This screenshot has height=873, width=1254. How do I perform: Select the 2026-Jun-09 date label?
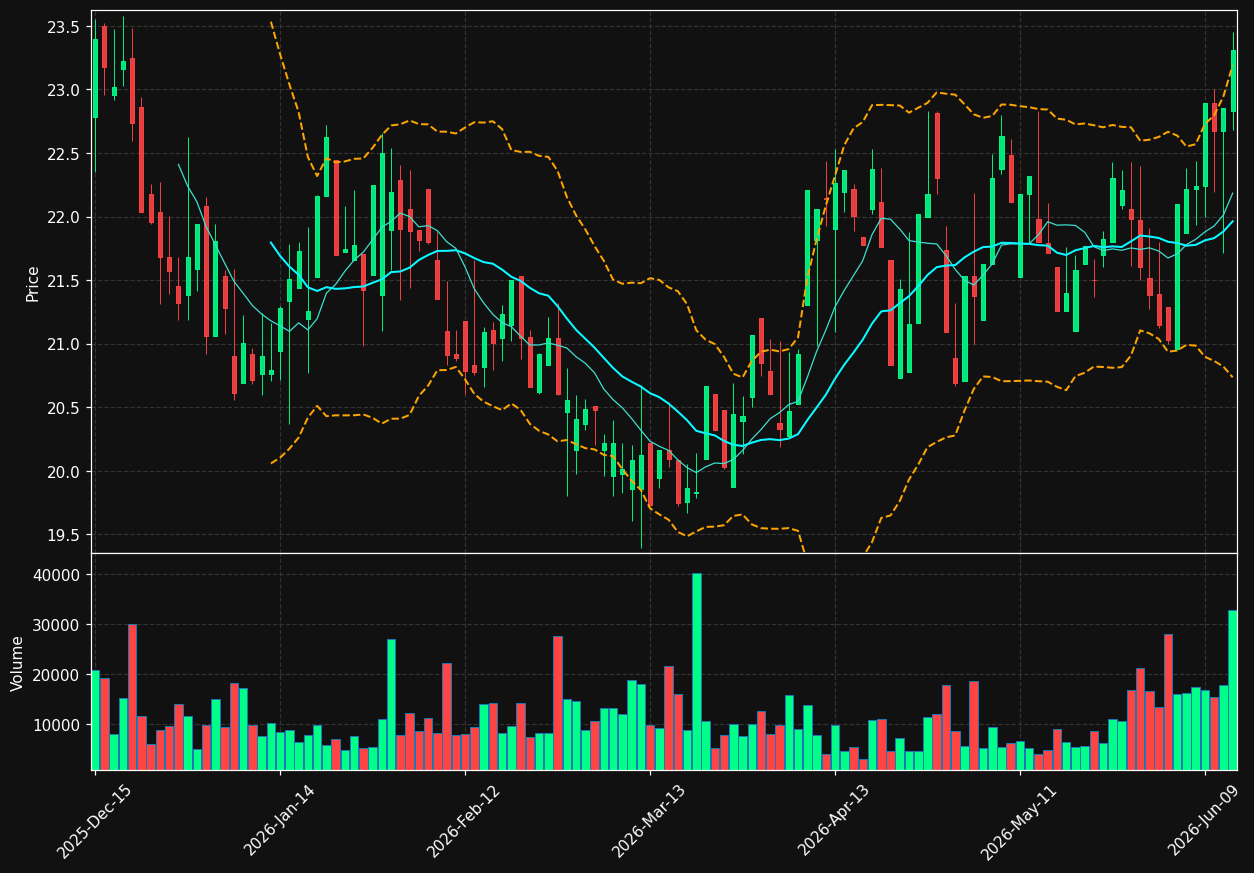click(x=1205, y=821)
